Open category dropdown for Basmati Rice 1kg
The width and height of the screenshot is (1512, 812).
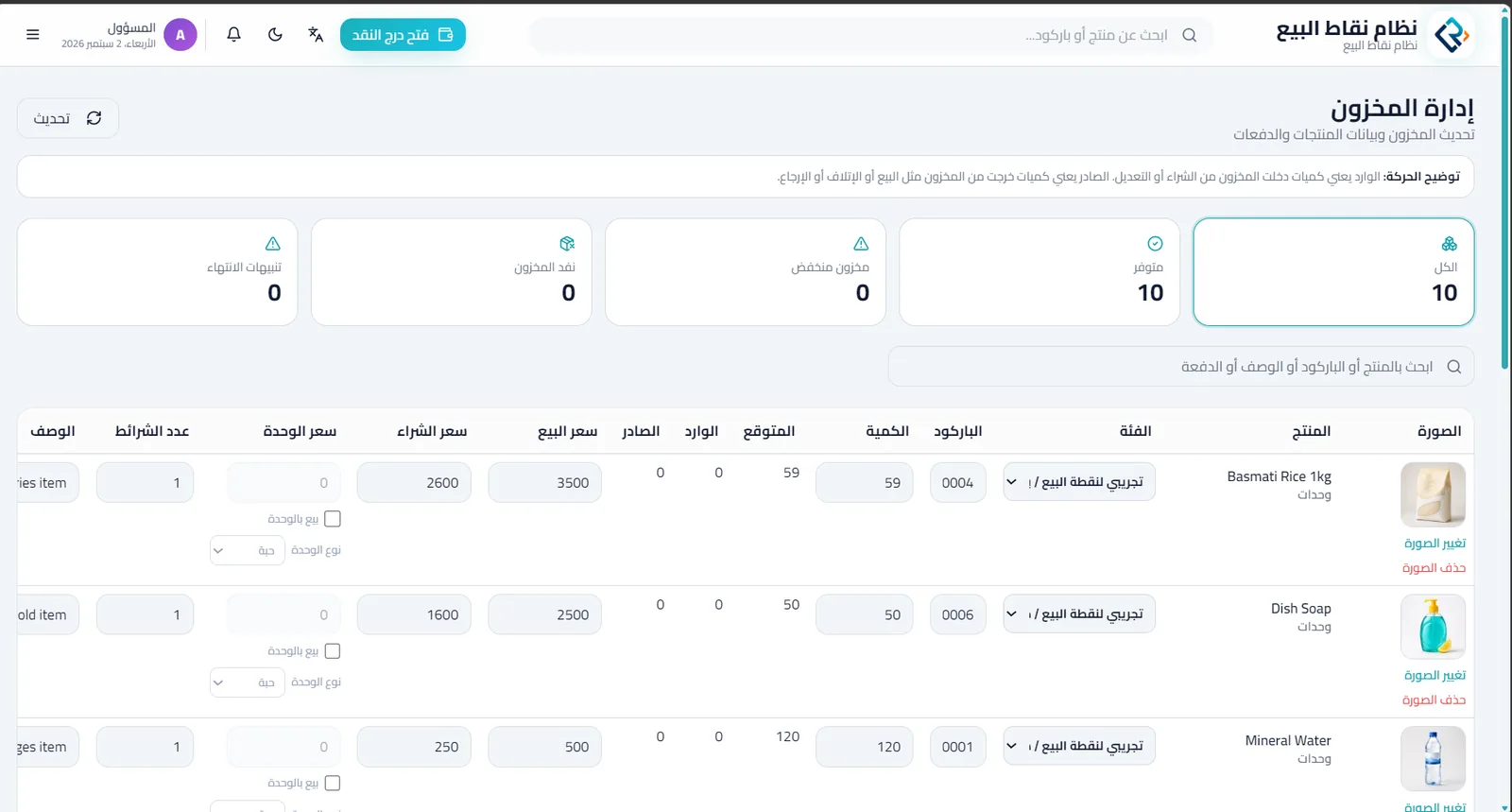coord(1079,482)
